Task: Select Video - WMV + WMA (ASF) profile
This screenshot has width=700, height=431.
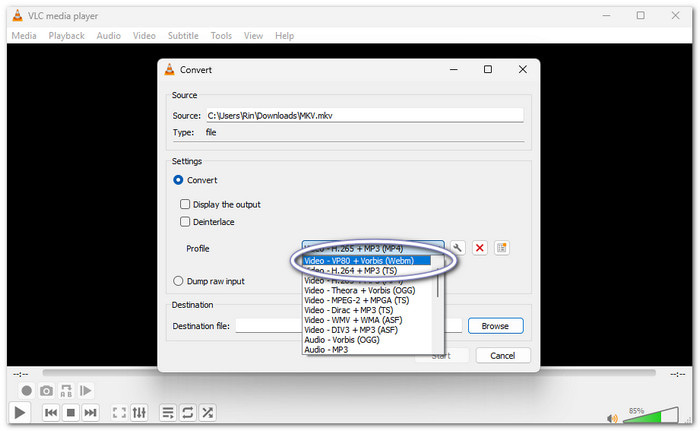Action: click(x=367, y=320)
